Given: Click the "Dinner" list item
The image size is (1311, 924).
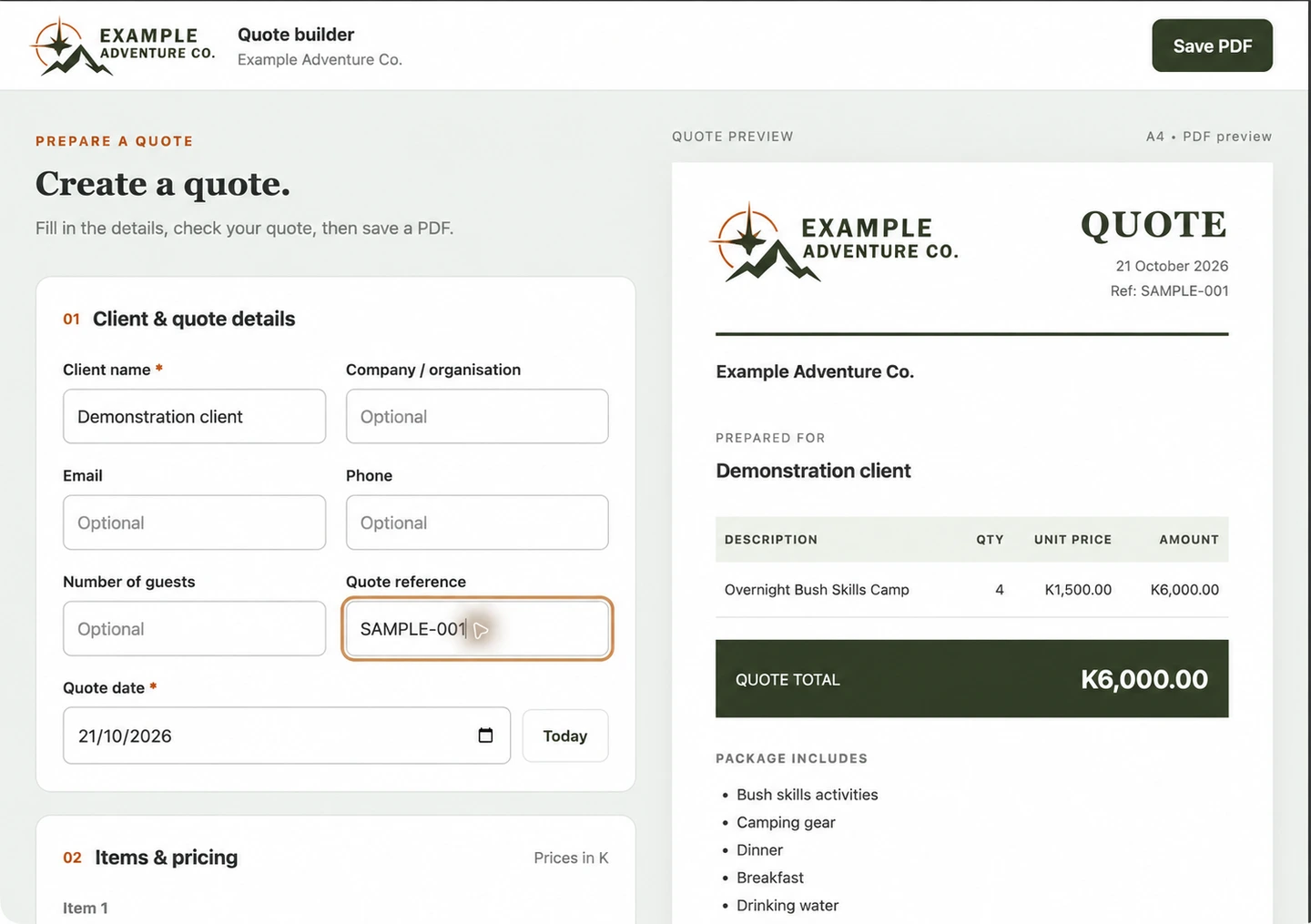Looking at the screenshot, I should [x=759, y=849].
